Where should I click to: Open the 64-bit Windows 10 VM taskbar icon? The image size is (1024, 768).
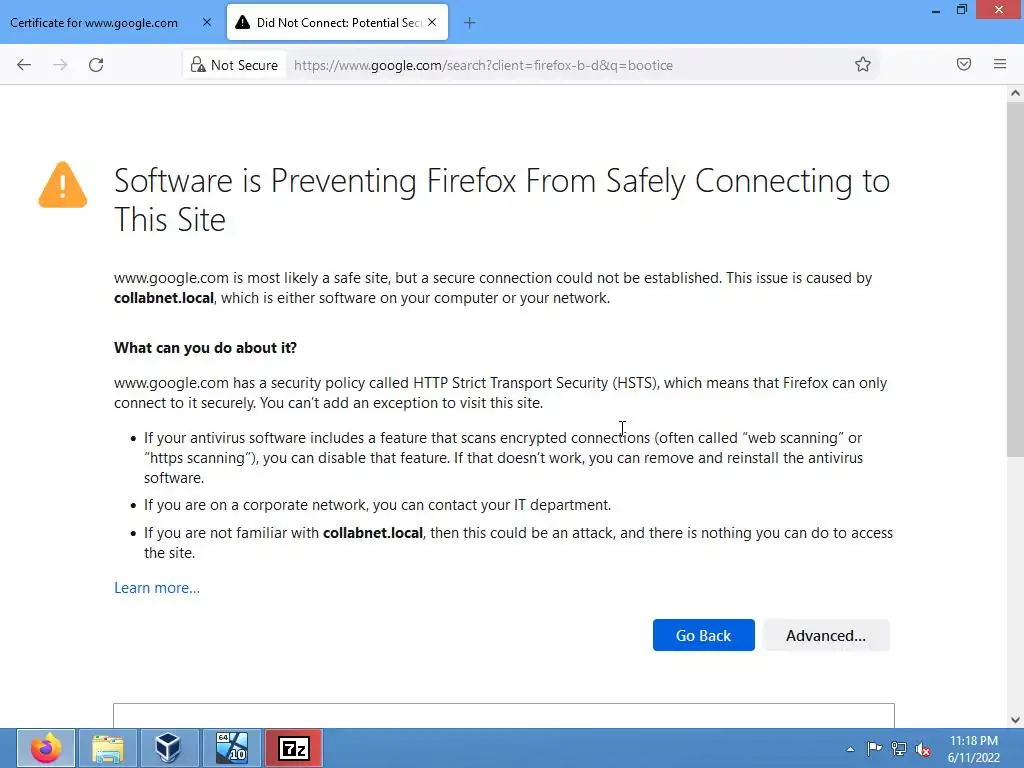pos(231,748)
